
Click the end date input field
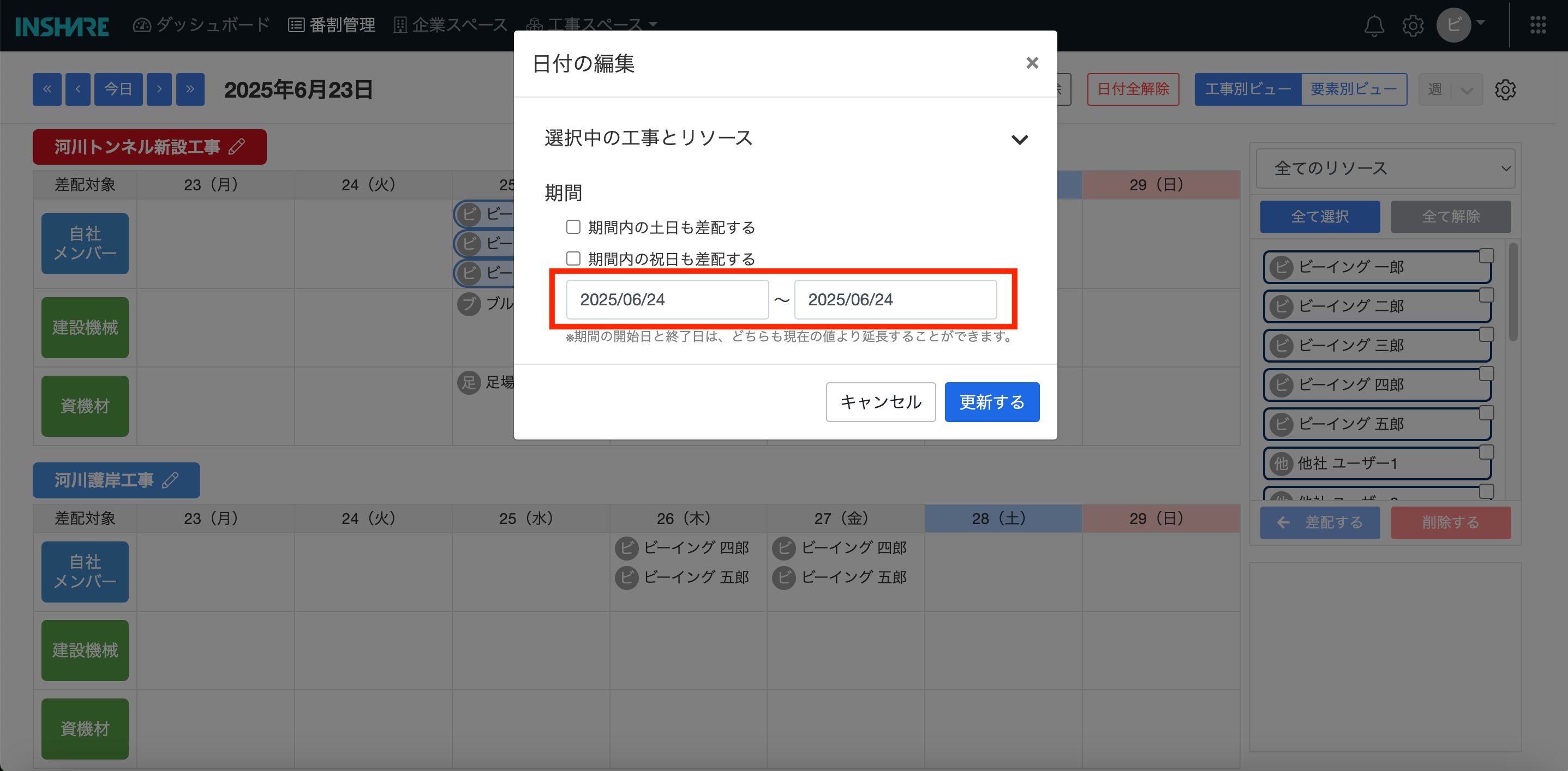point(895,299)
